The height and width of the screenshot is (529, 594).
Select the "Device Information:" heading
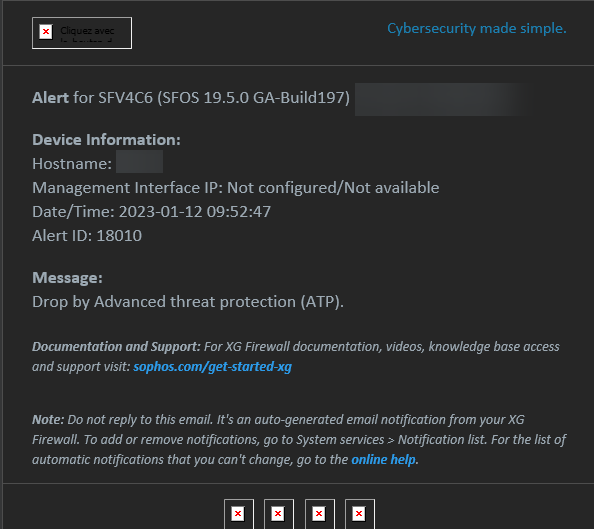coord(106,140)
